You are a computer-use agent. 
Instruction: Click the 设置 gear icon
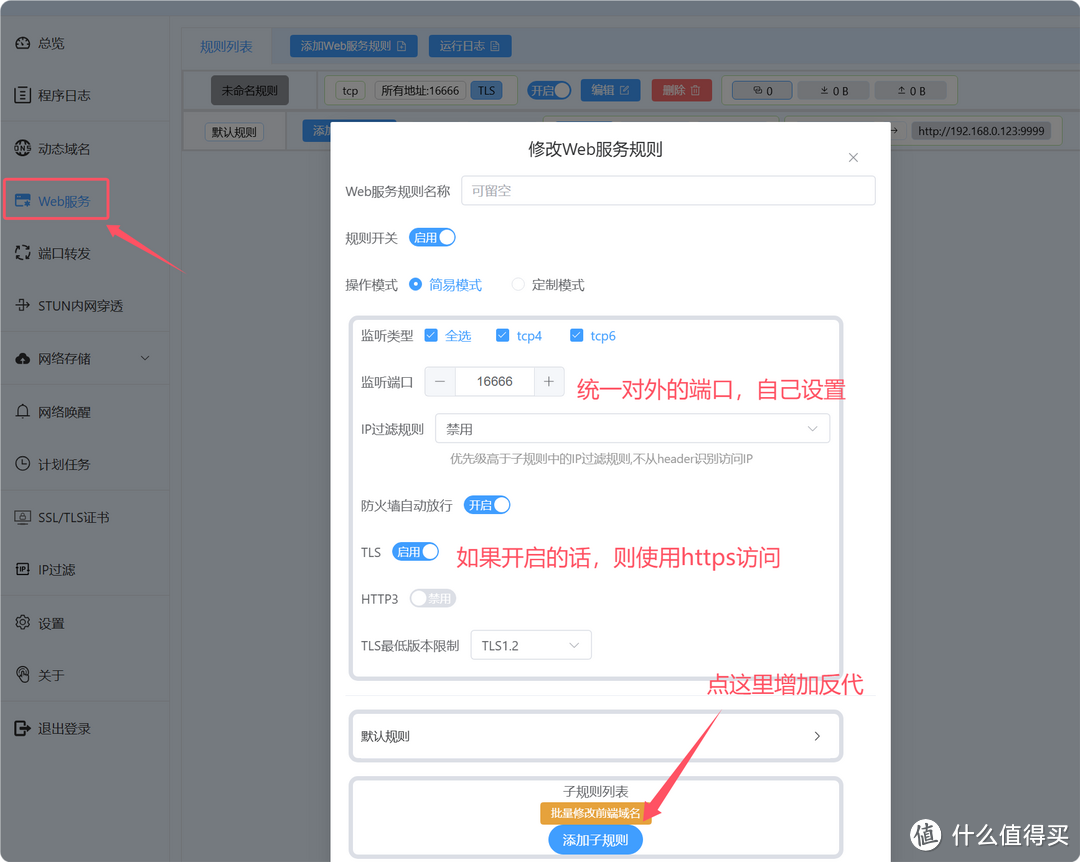point(23,622)
